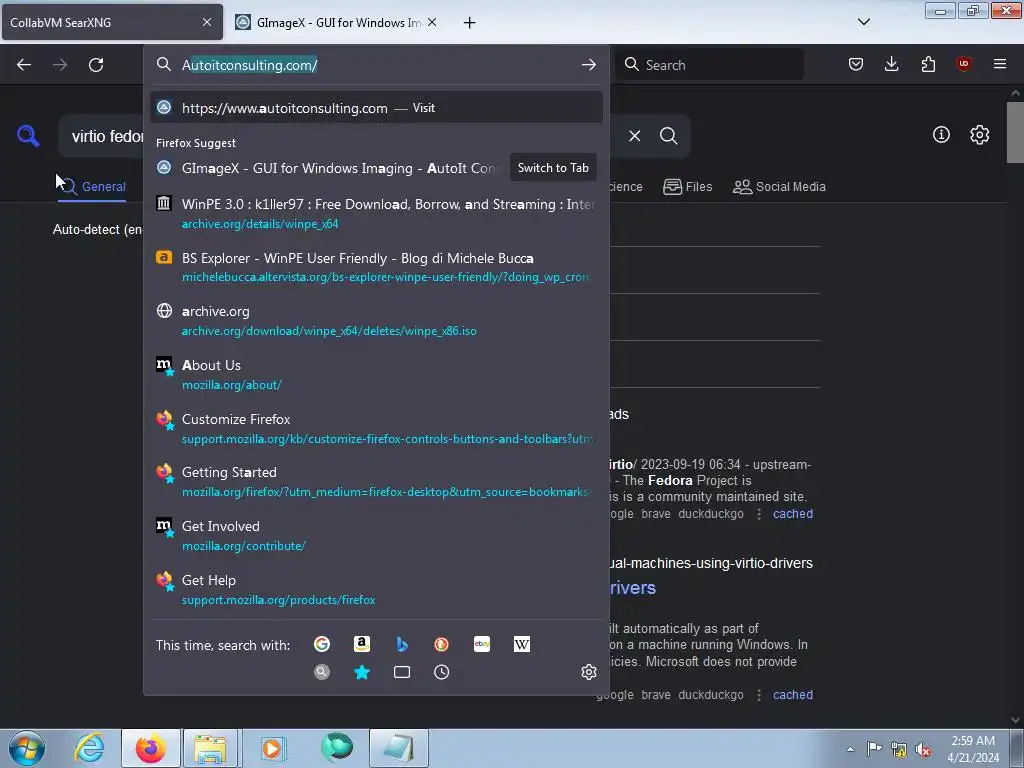
Task: Open the About Us mozilla suggestion
Action: pos(376,374)
